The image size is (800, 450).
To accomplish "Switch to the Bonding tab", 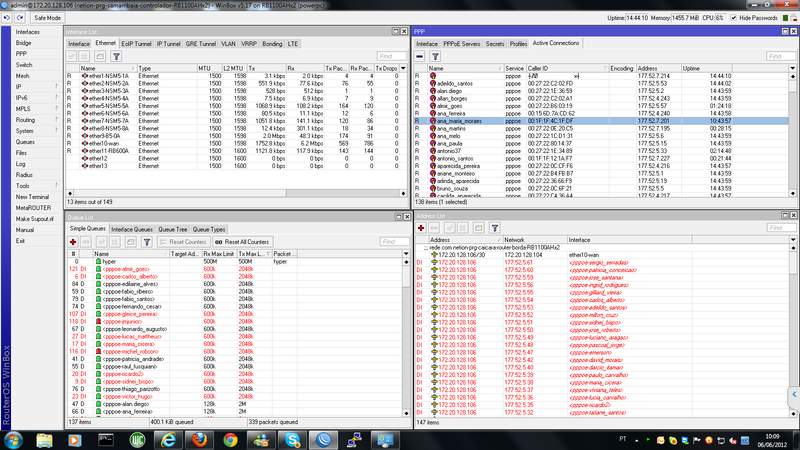I will tap(272, 44).
